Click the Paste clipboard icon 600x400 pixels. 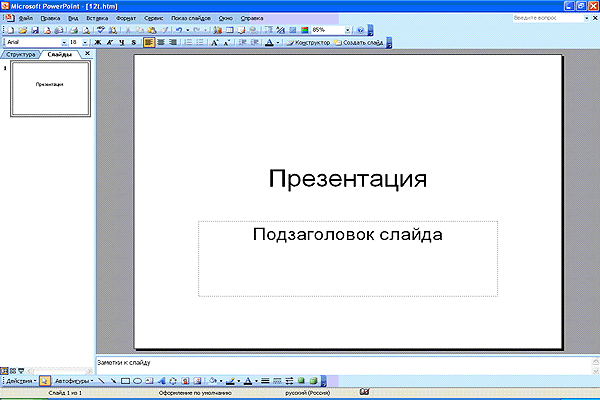pos(152,30)
